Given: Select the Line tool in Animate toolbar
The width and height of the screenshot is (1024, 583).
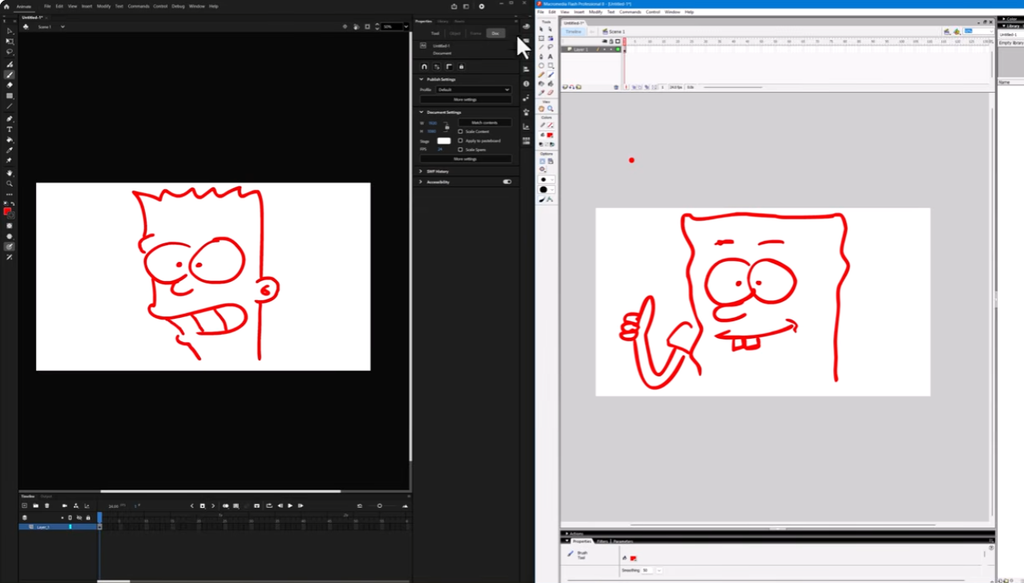Looking at the screenshot, I should pyautogui.click(x=9, y=106).
